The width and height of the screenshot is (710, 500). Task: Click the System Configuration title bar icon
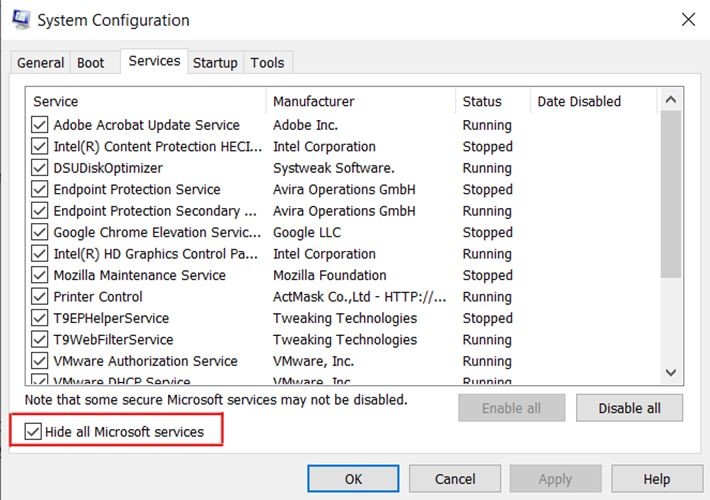18,19
